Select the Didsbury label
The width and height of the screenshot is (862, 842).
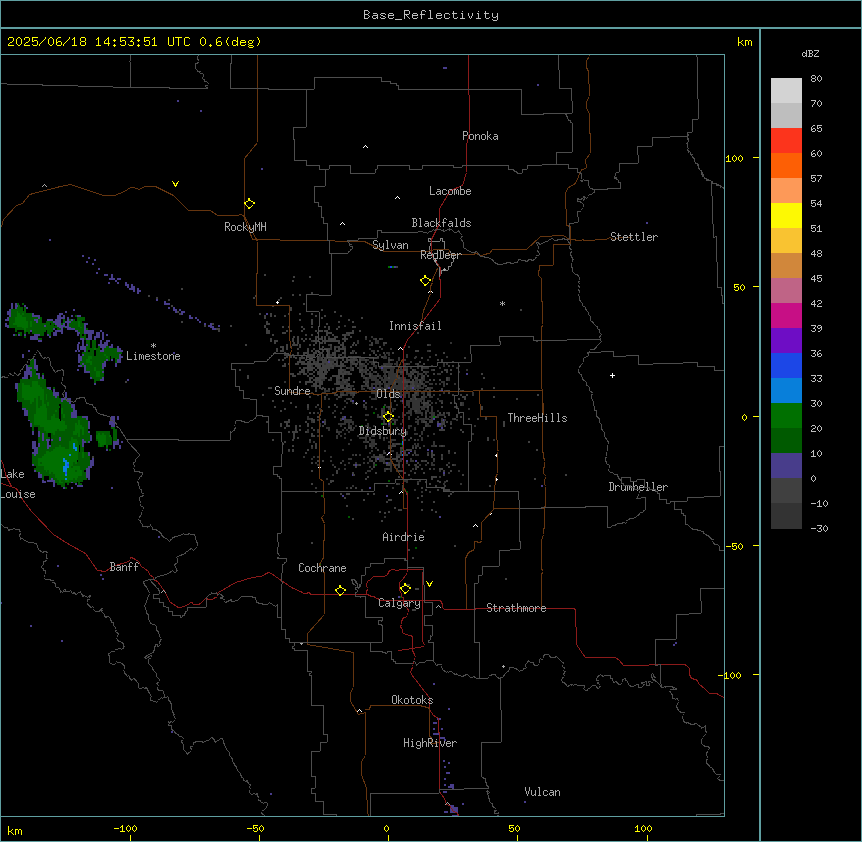tap(383, 431)
